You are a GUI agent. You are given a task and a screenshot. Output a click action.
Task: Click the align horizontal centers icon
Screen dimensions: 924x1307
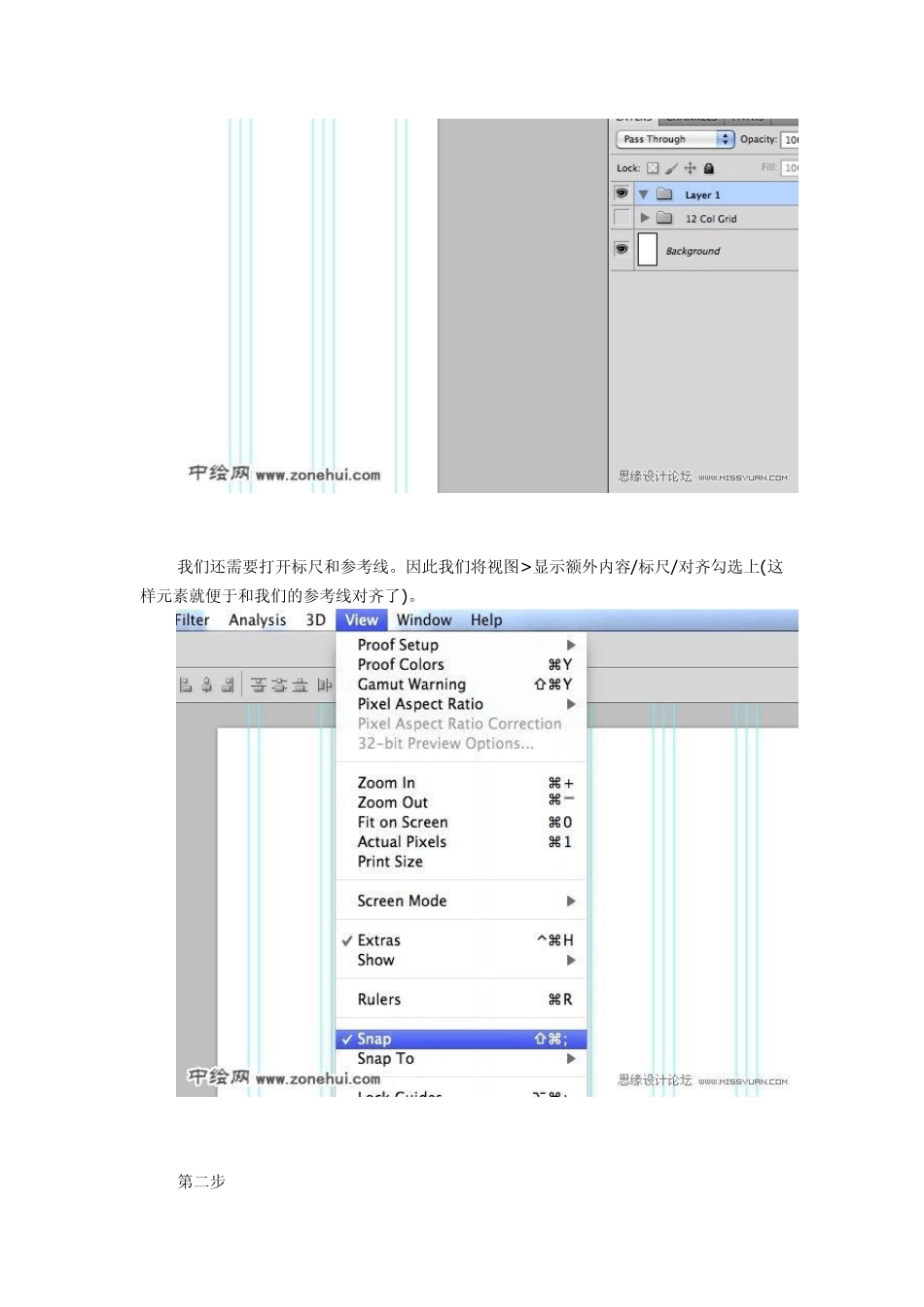pyautogui.click(x=206, y=686)
